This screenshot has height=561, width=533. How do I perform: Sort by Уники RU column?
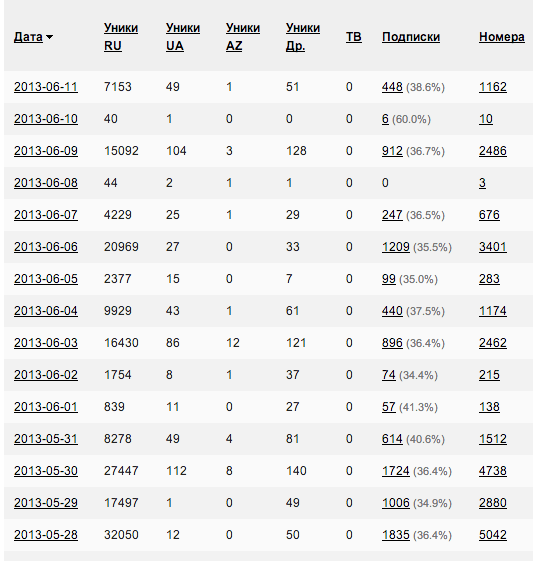point(121,37)
